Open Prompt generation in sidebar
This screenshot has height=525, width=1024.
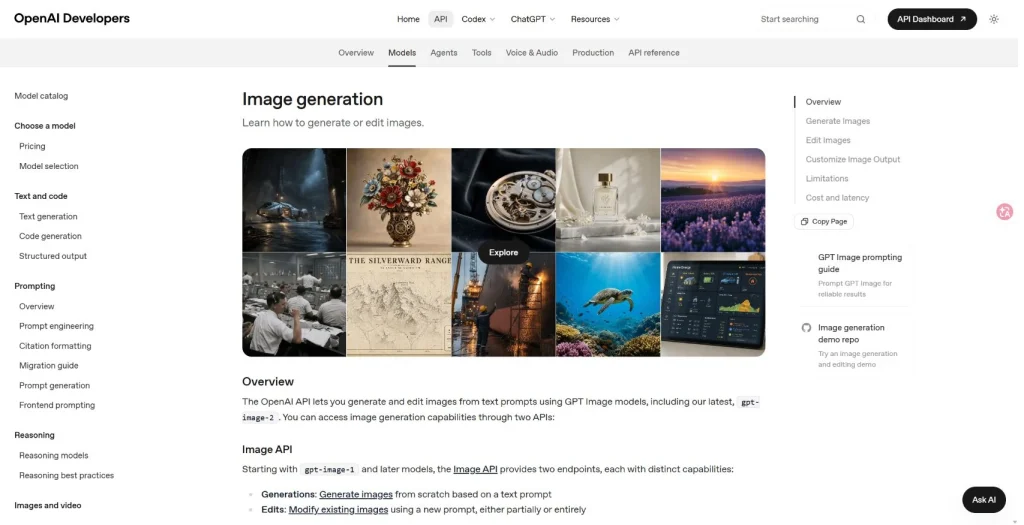pos(54,385)
